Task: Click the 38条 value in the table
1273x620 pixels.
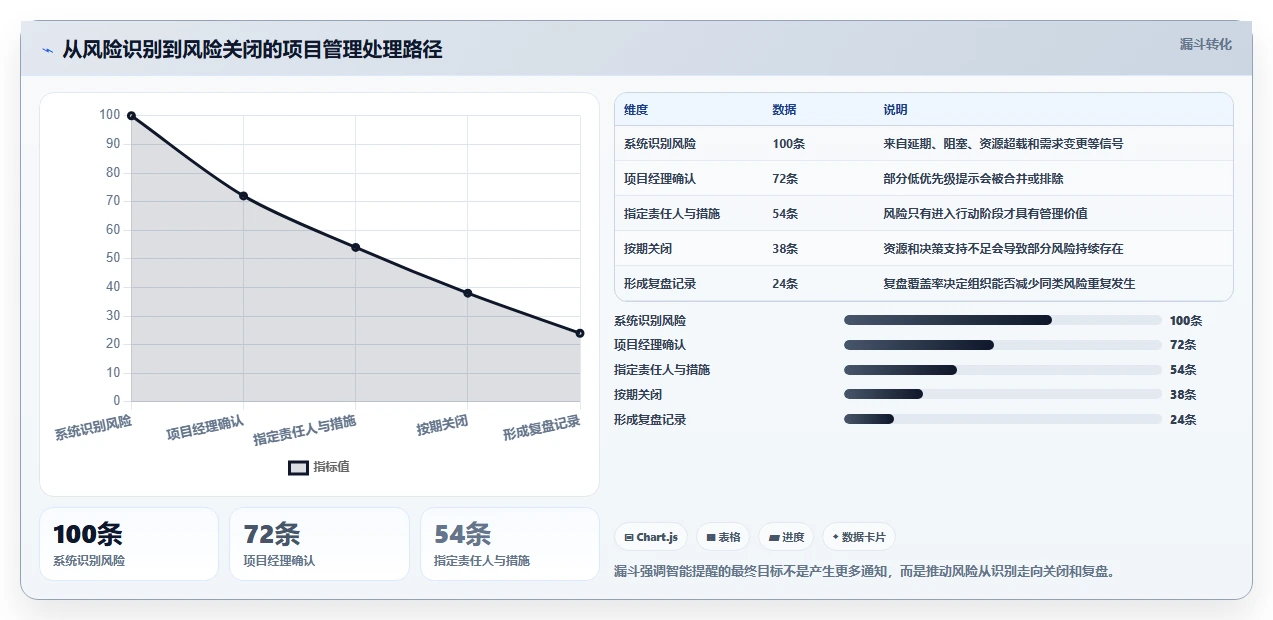Action: click(785, 249)
